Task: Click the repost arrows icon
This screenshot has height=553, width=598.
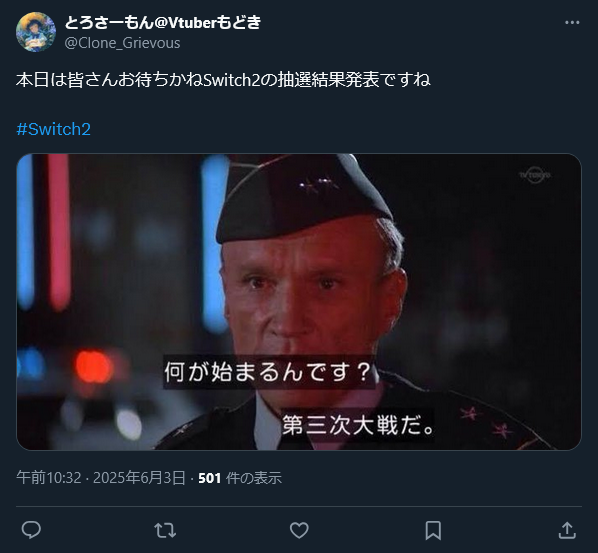Action: pos(165,530)
